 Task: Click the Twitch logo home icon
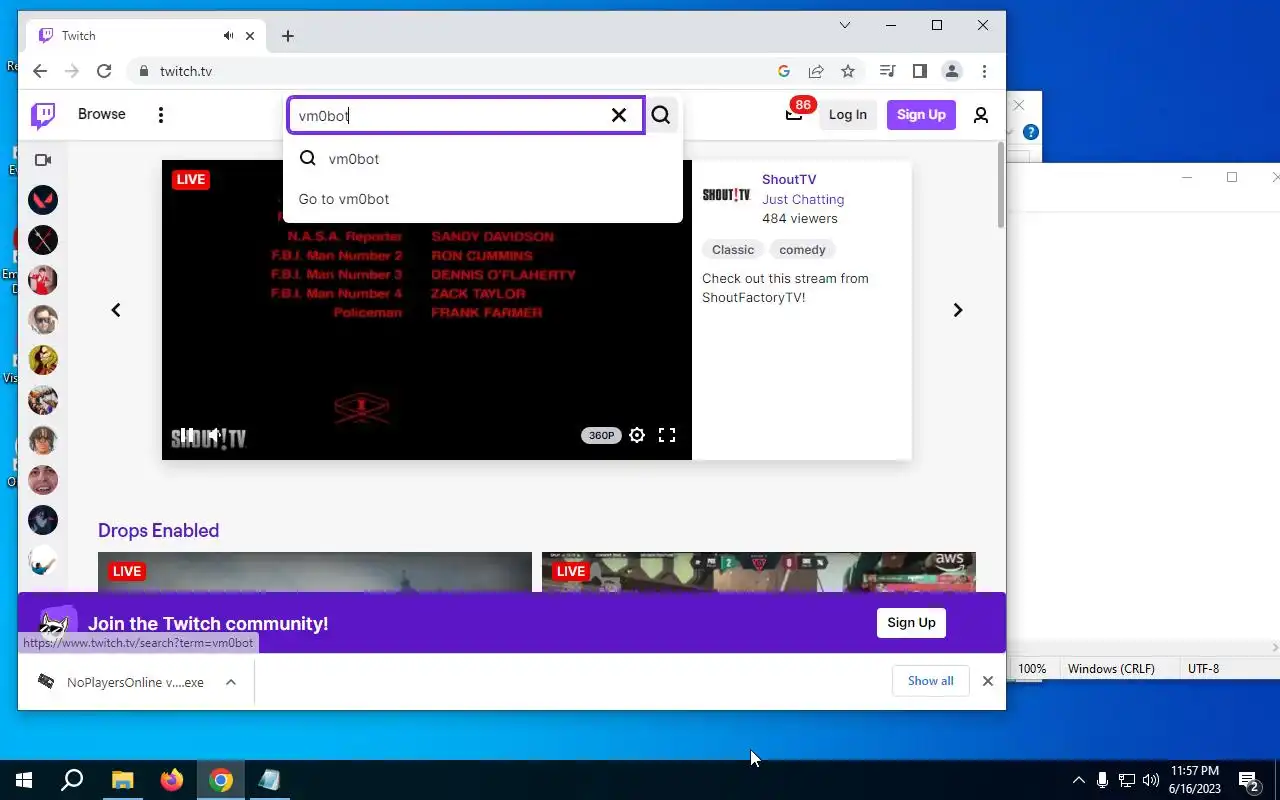[x=43, y=115]
